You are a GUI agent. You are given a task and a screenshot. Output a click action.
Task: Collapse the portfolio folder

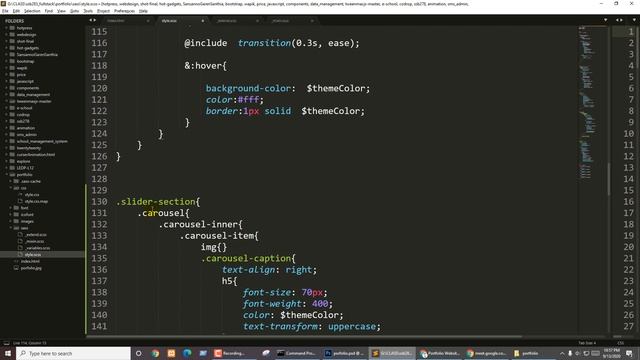click(7, 174)
